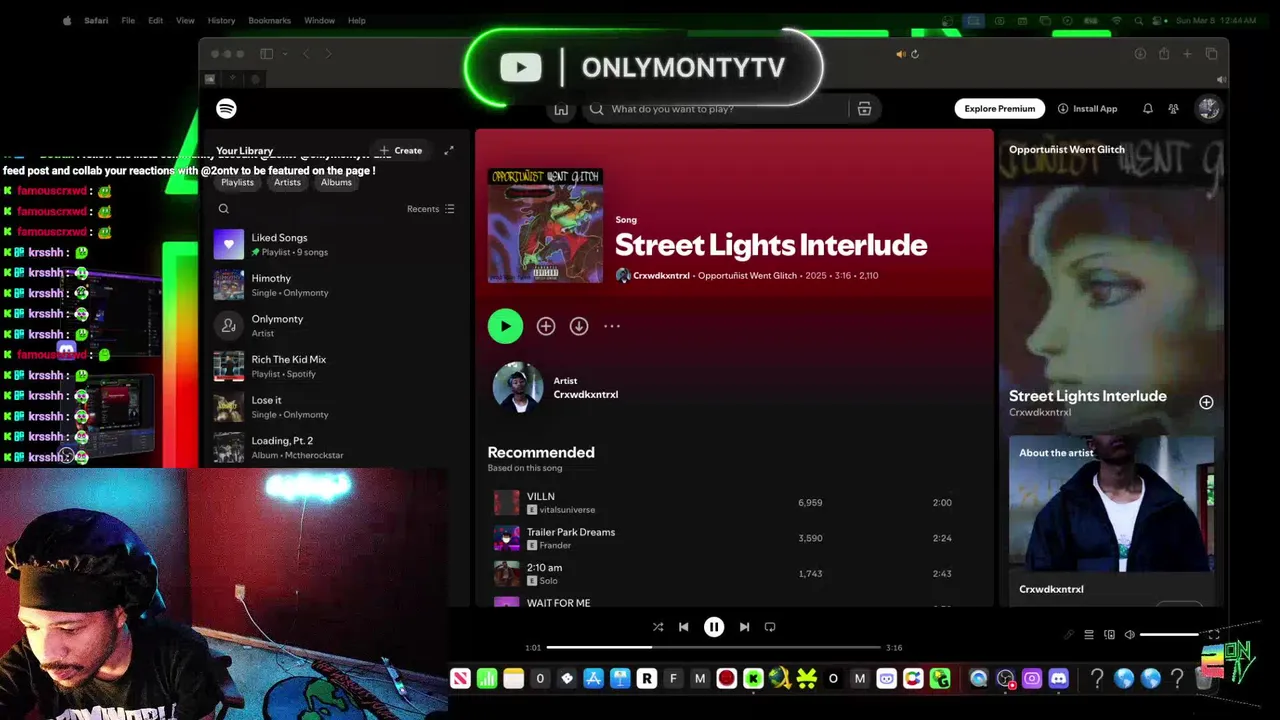Open the Browse icon in search bar

click(864, 109)
